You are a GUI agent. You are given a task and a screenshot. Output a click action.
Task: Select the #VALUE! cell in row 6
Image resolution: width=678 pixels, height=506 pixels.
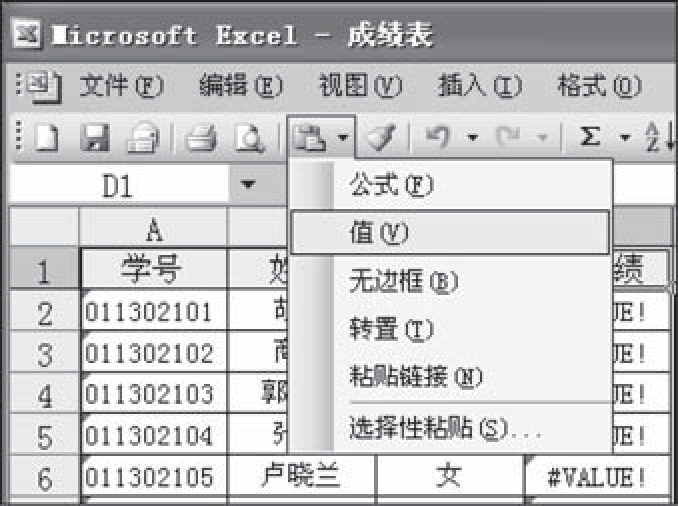(598, 476)
